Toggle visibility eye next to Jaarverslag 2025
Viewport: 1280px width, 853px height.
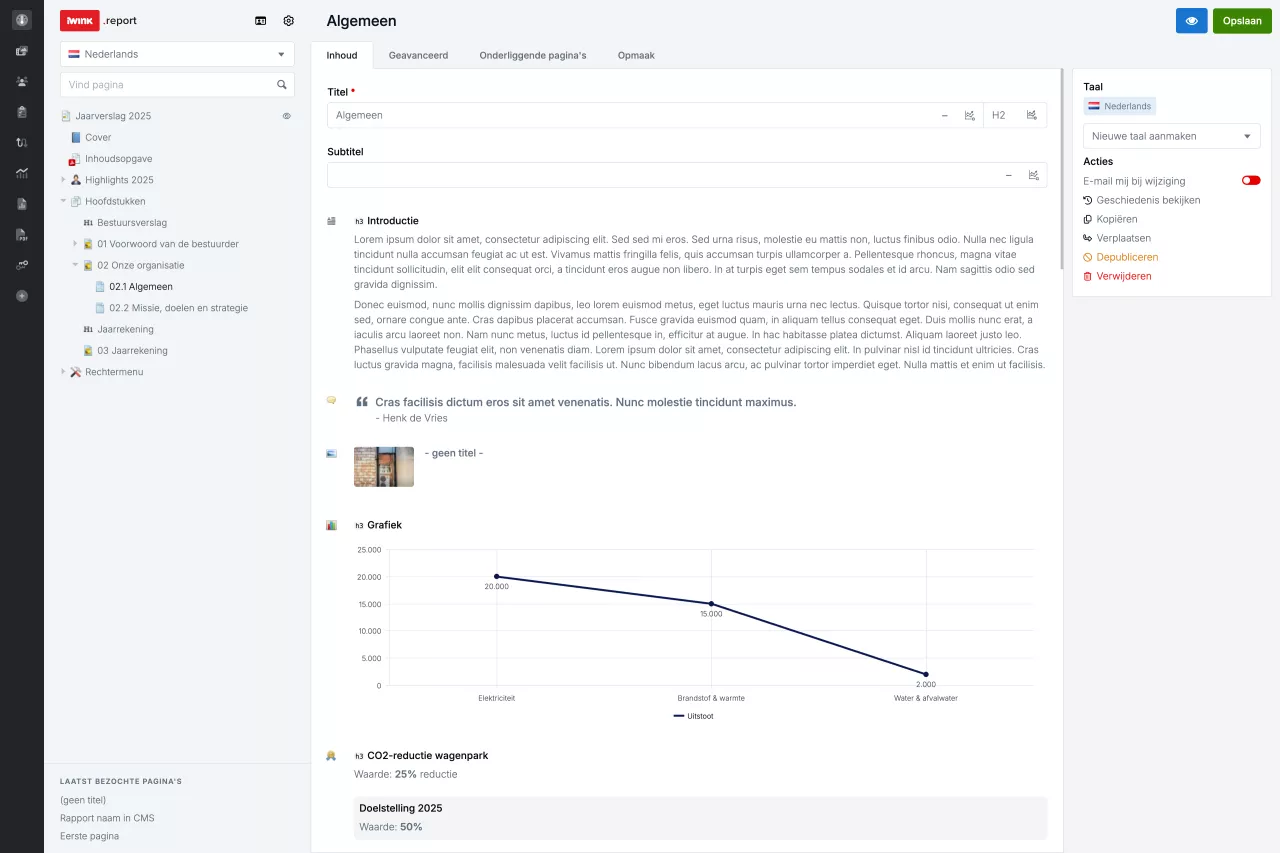286,116
